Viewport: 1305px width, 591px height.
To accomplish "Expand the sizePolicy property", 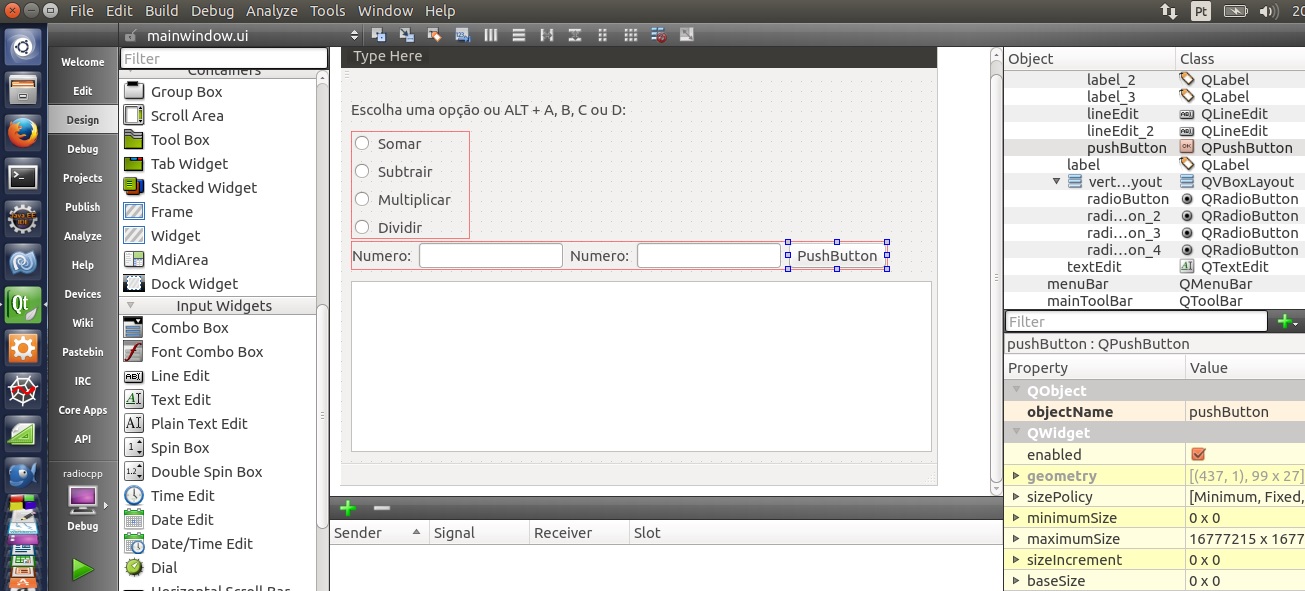I will tap(1016, 497).
